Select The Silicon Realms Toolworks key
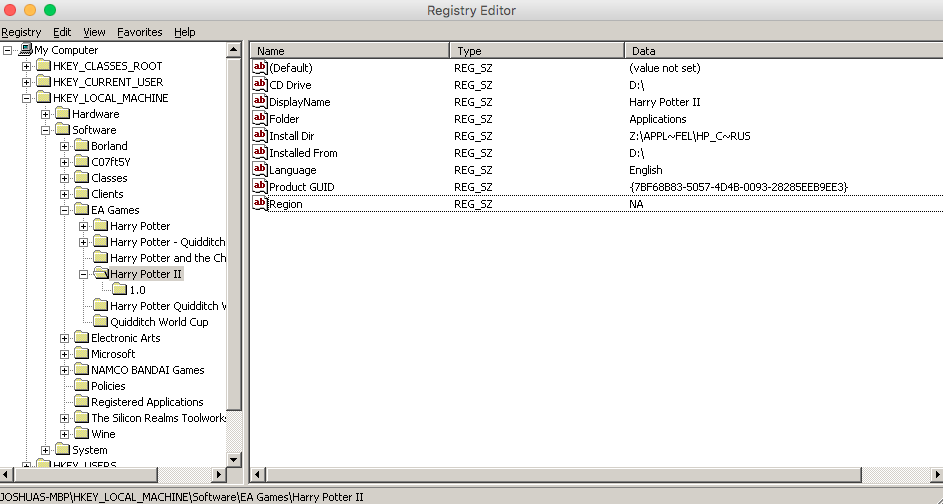943x504 pixels. 158,418
